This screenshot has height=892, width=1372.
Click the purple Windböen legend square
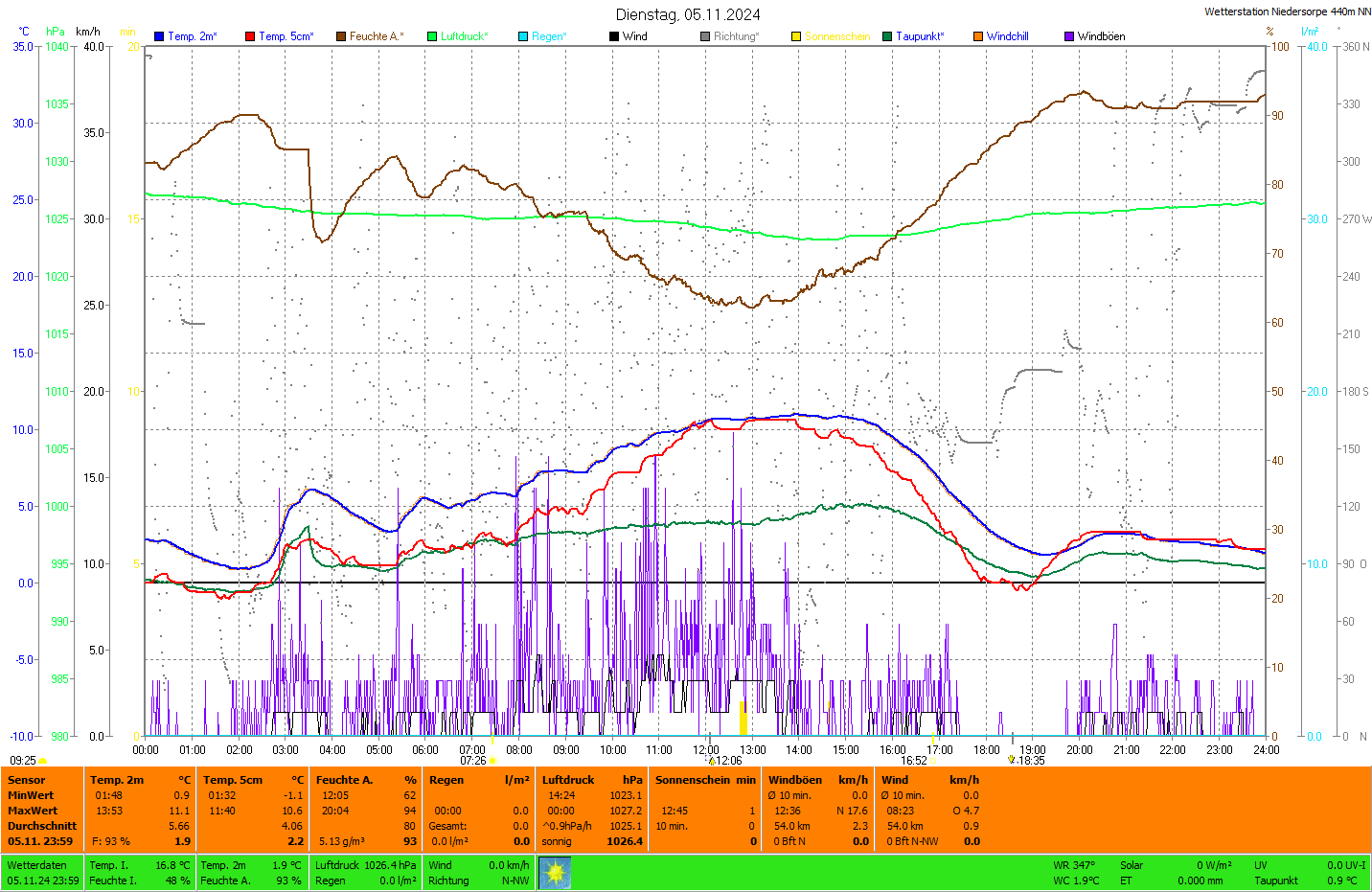pos(1069,36)
